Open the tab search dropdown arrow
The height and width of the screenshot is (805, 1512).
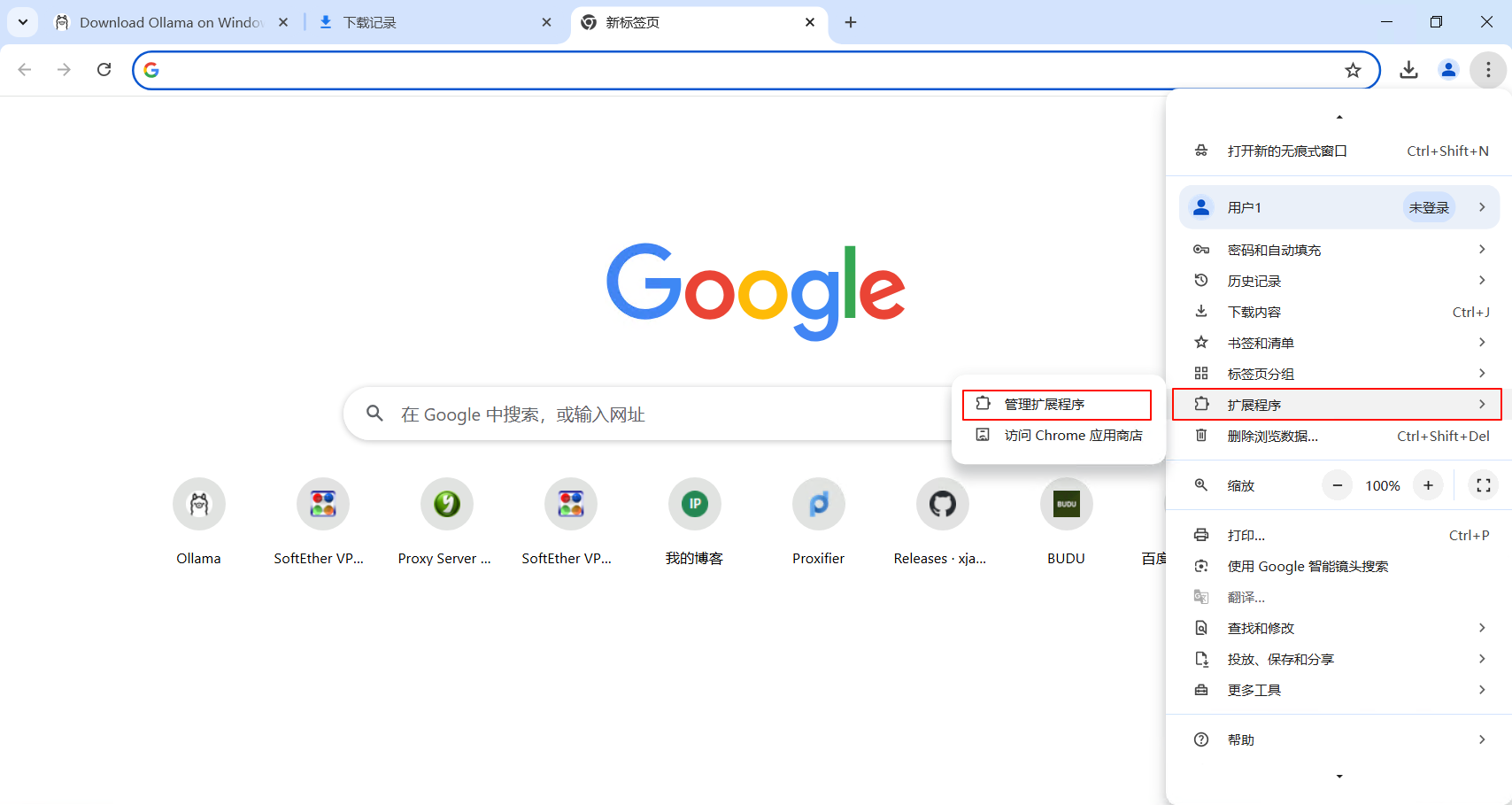[23, 22]
